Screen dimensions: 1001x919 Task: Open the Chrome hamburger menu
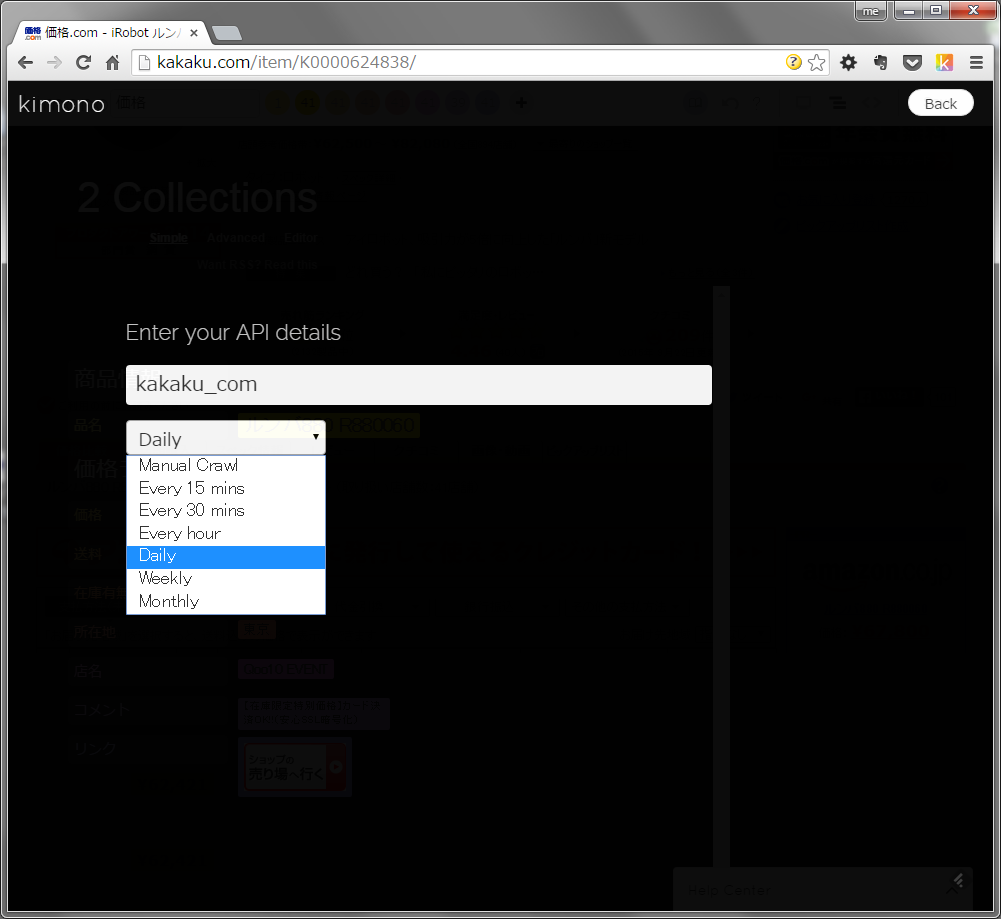coord(976,63)
